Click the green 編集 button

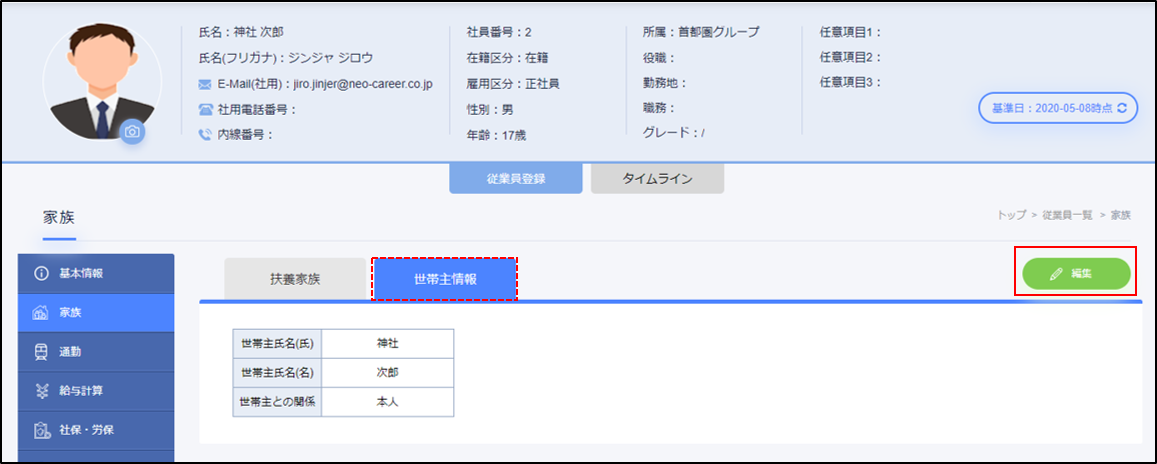tap(1076, 273)
